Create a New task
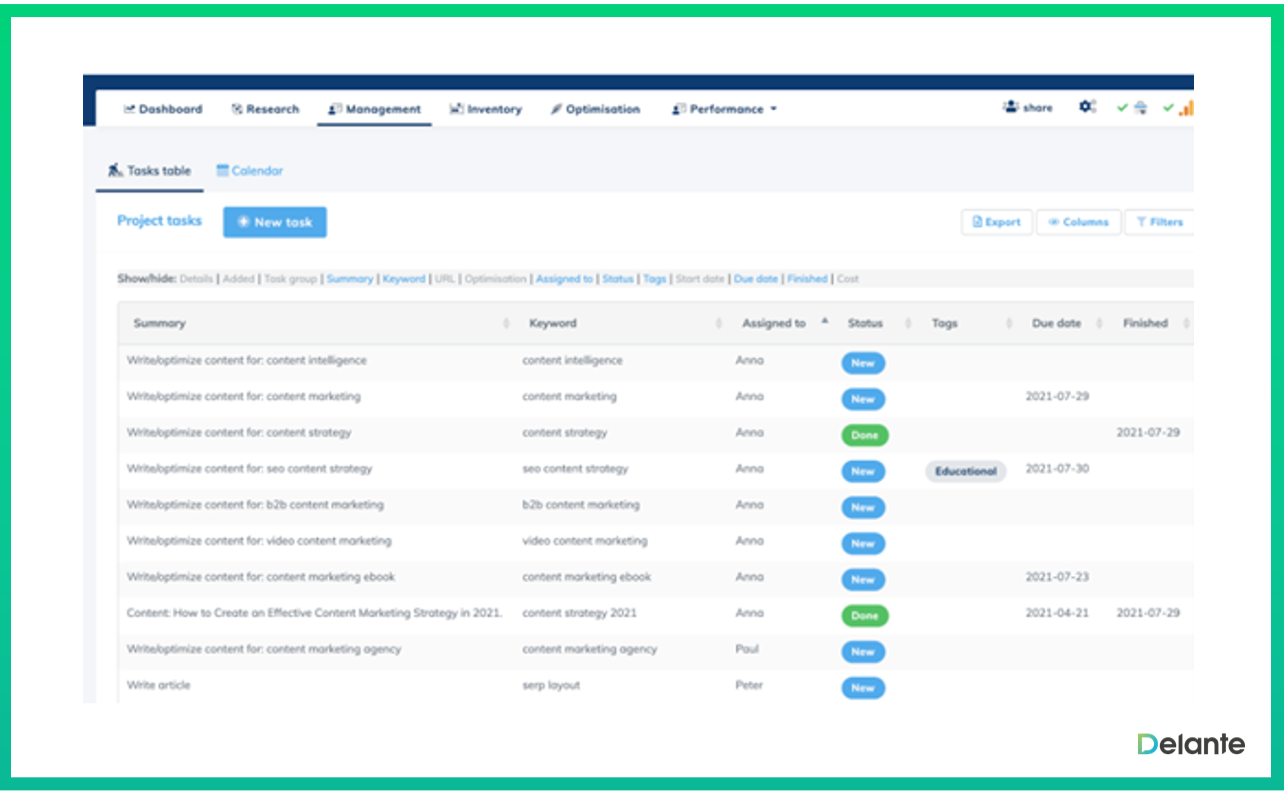1288x793 pixels. 275,222
